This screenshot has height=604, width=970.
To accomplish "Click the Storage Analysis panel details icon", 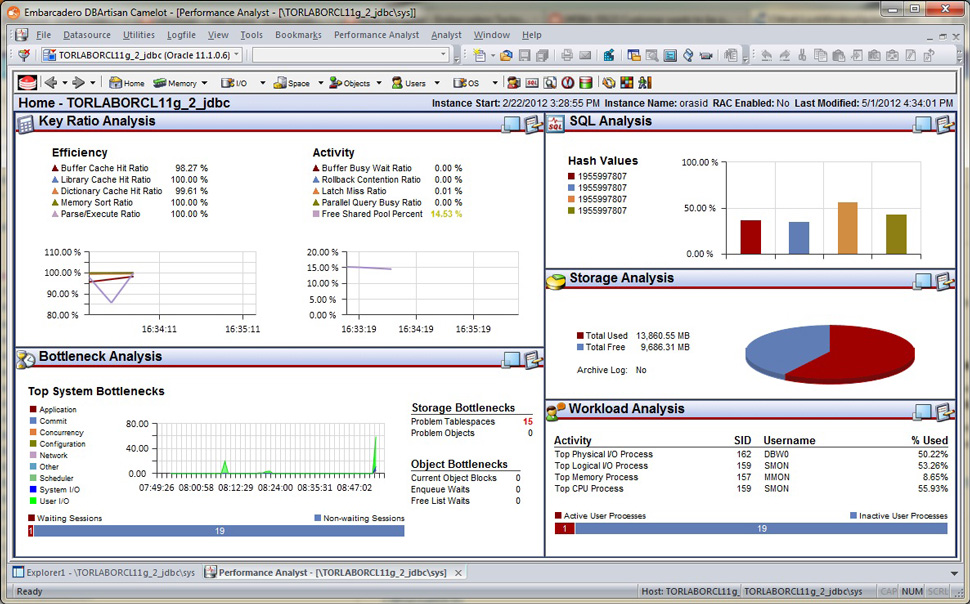I will pyautogui.click(x=943, y=280).
